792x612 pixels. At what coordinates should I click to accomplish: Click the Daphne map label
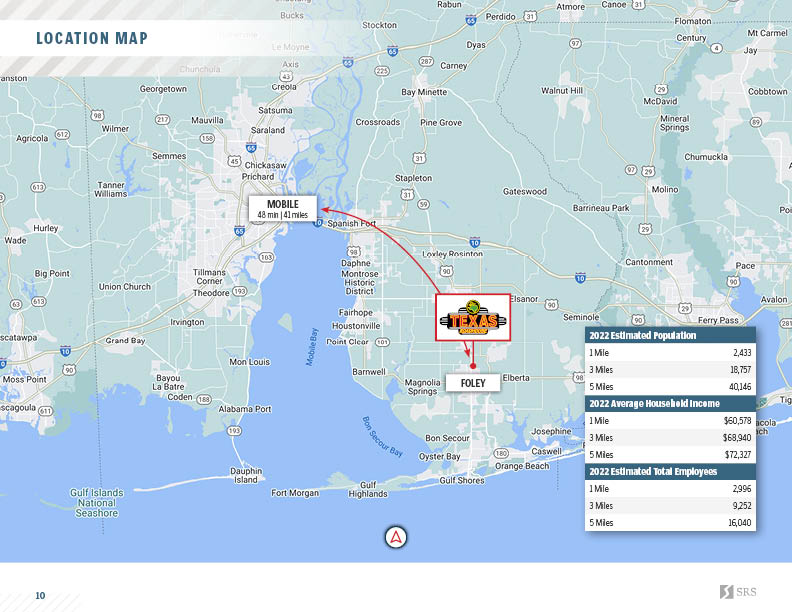356,263
